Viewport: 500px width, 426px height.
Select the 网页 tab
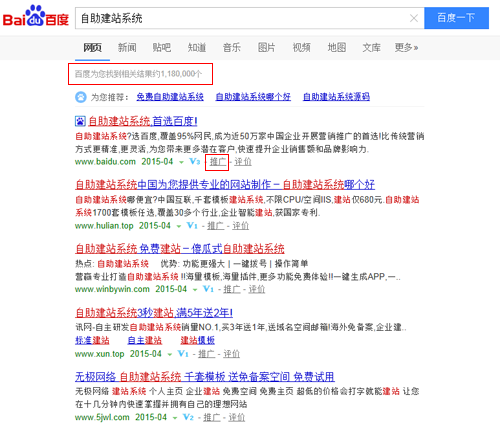pos(92,48)
